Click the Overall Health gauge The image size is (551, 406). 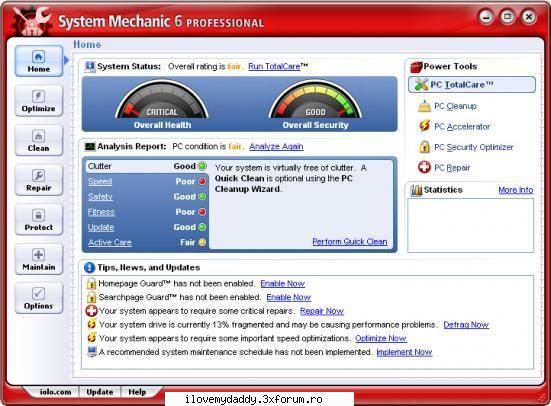(162, 99)
